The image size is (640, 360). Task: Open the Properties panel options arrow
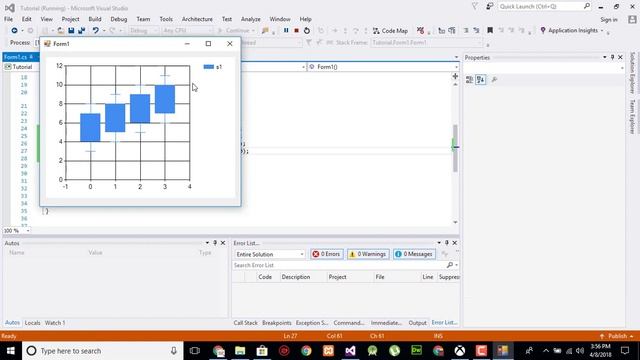[604, 58]
